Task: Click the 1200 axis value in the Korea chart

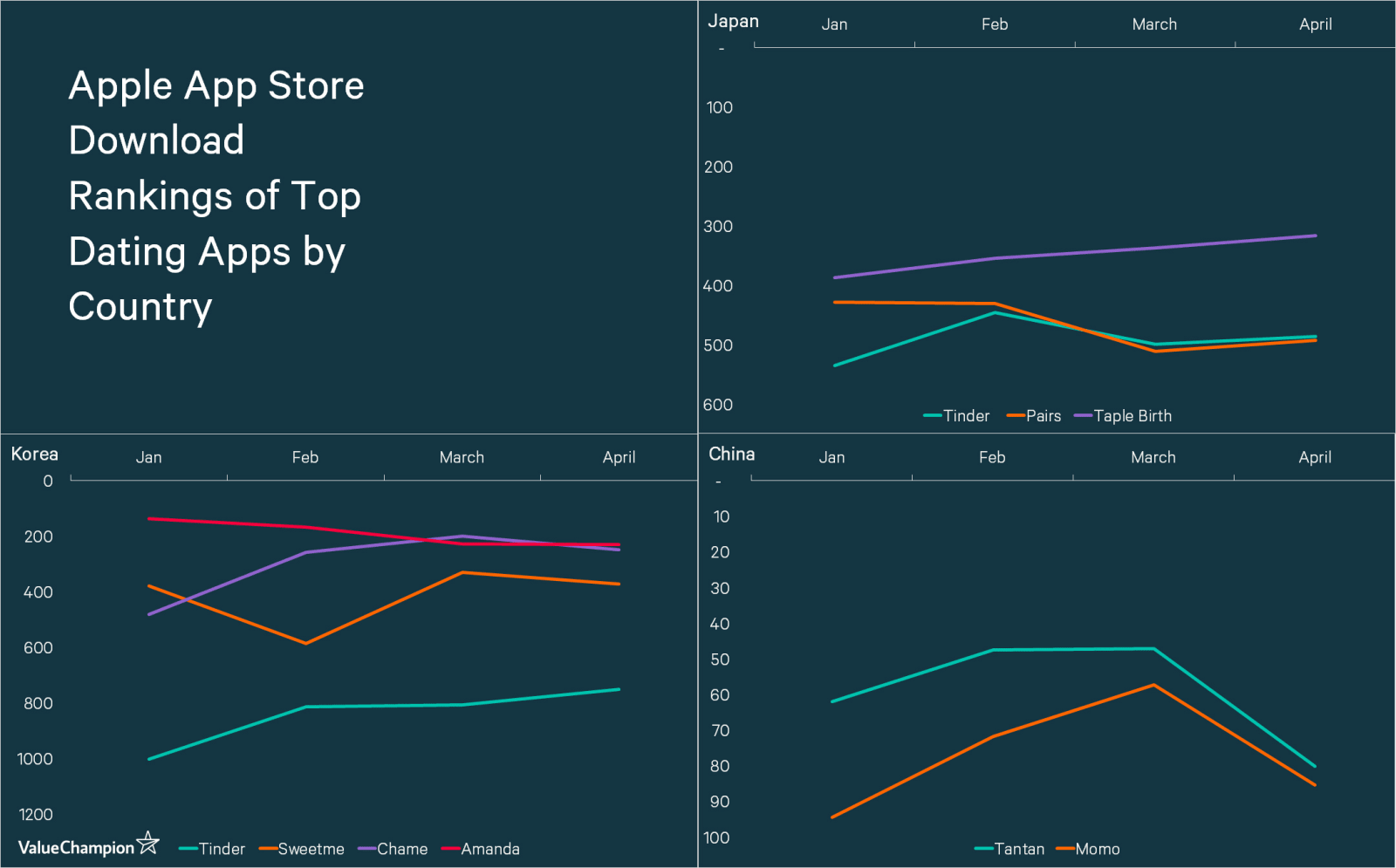Action: click(x=36, y=815)
